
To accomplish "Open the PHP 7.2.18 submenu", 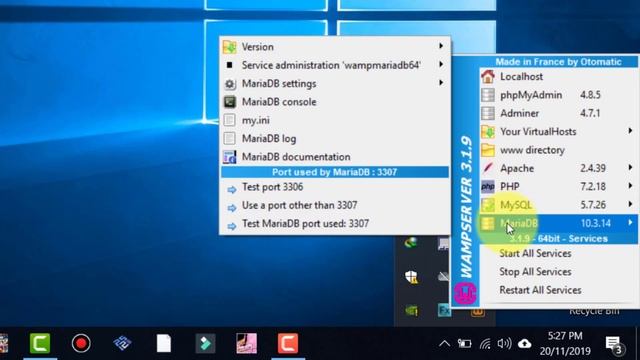I will tap(558, 187).
